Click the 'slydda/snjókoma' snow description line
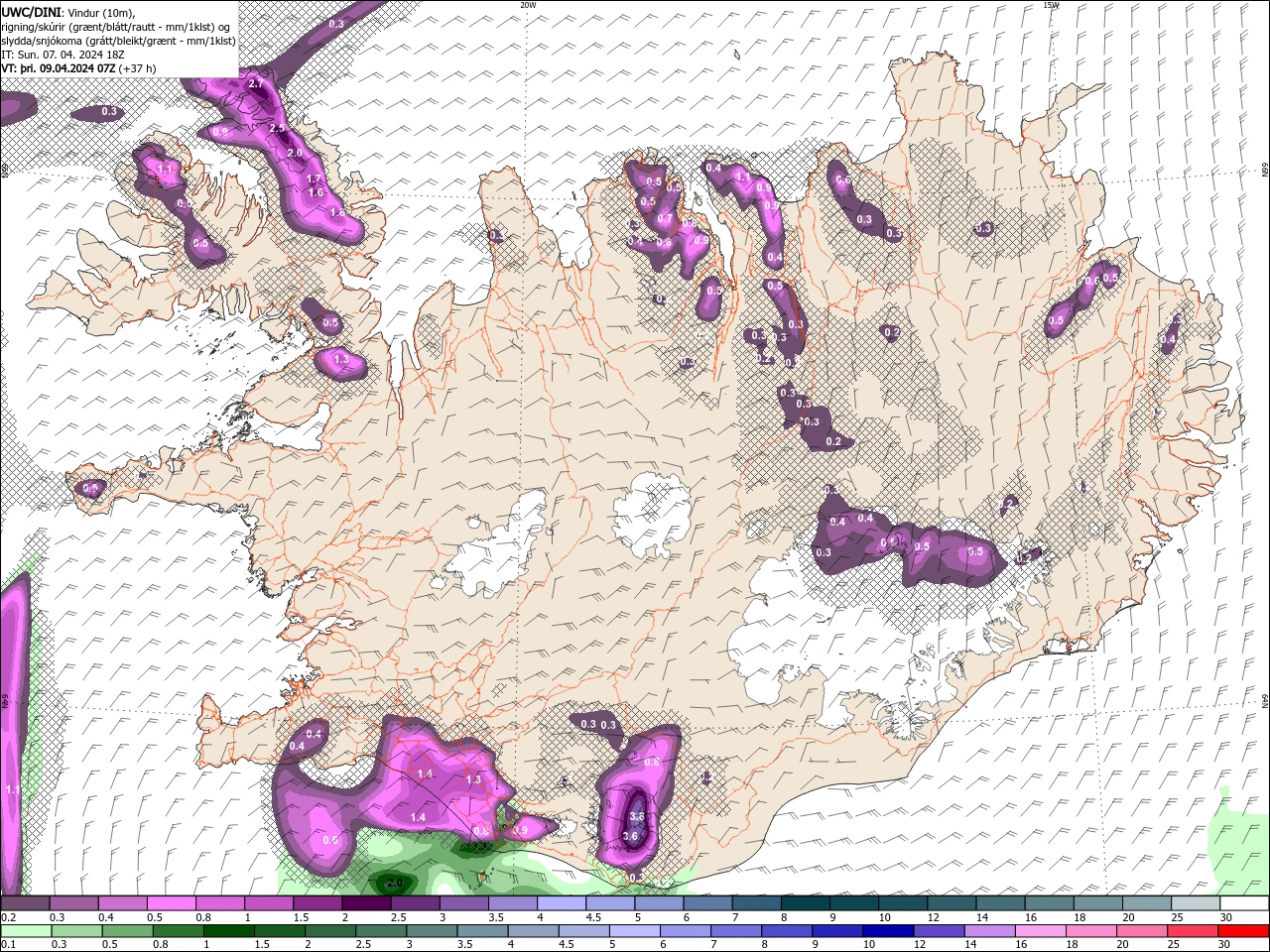This screenshot has width=1270, height=952. [118, 41]
